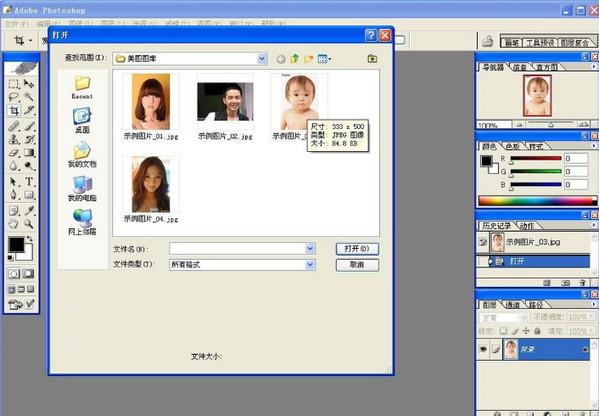Open the Desktop shortcut in sidebar
The width and height of the screenshot is (599, 416).
pos(82,120)
